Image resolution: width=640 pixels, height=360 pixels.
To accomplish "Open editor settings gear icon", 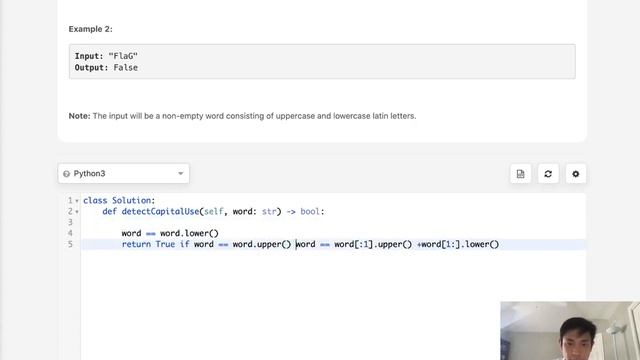I will [576, 174].
